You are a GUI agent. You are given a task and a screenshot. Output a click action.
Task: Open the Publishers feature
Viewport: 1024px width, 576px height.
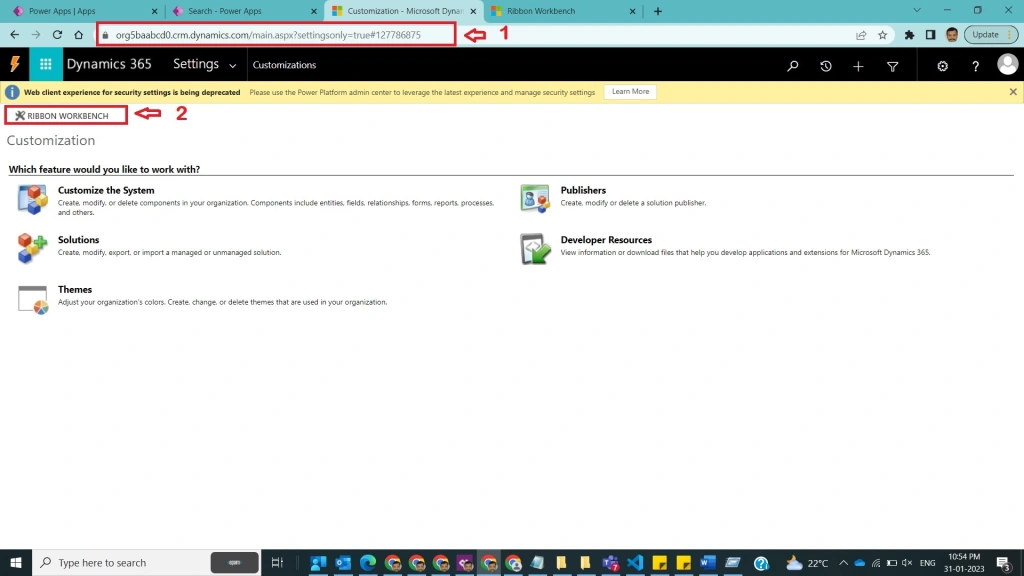(x=583, y=190)
